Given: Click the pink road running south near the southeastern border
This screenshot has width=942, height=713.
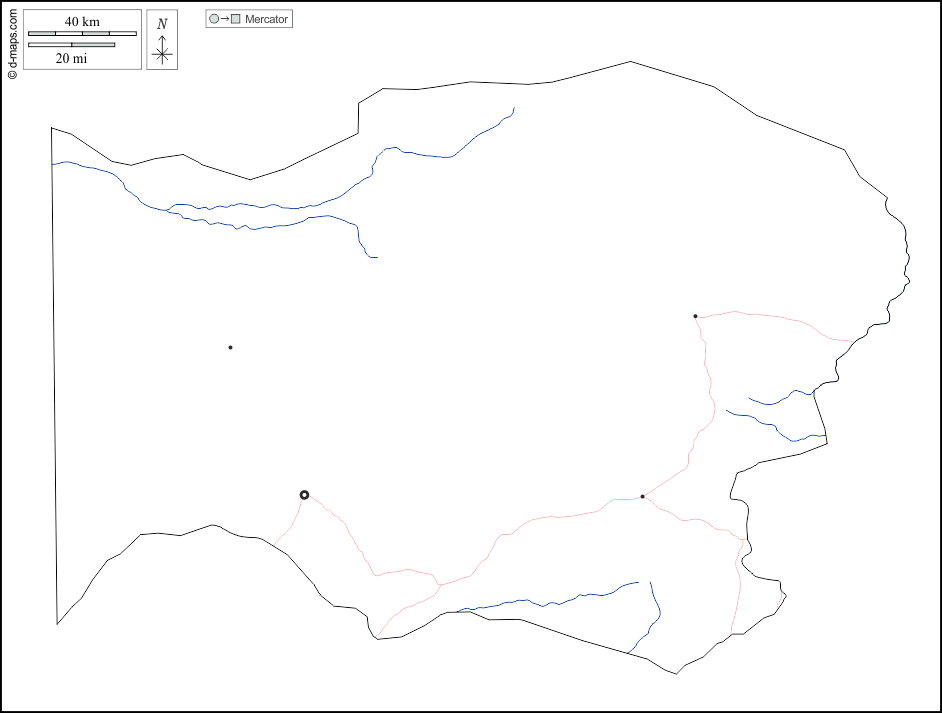Looking at the screenshot, I should click(x=737, y=590).
